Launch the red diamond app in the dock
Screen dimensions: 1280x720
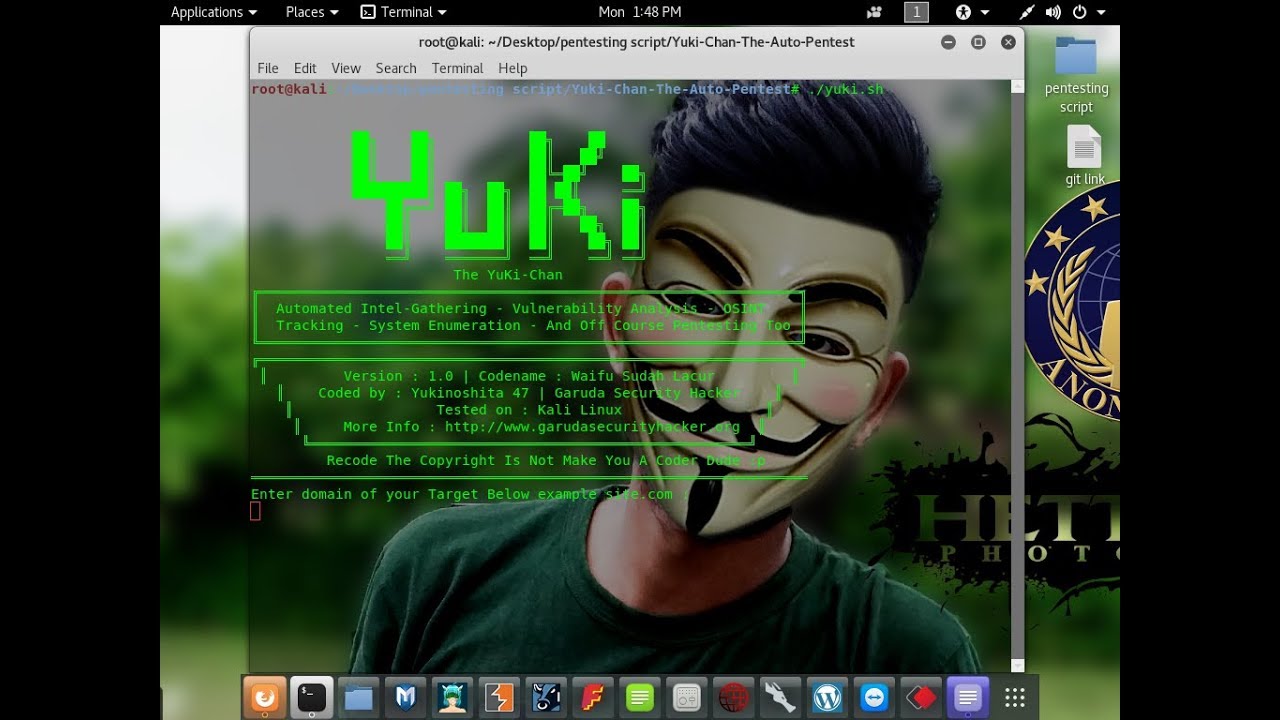click(x=921, y=697)
